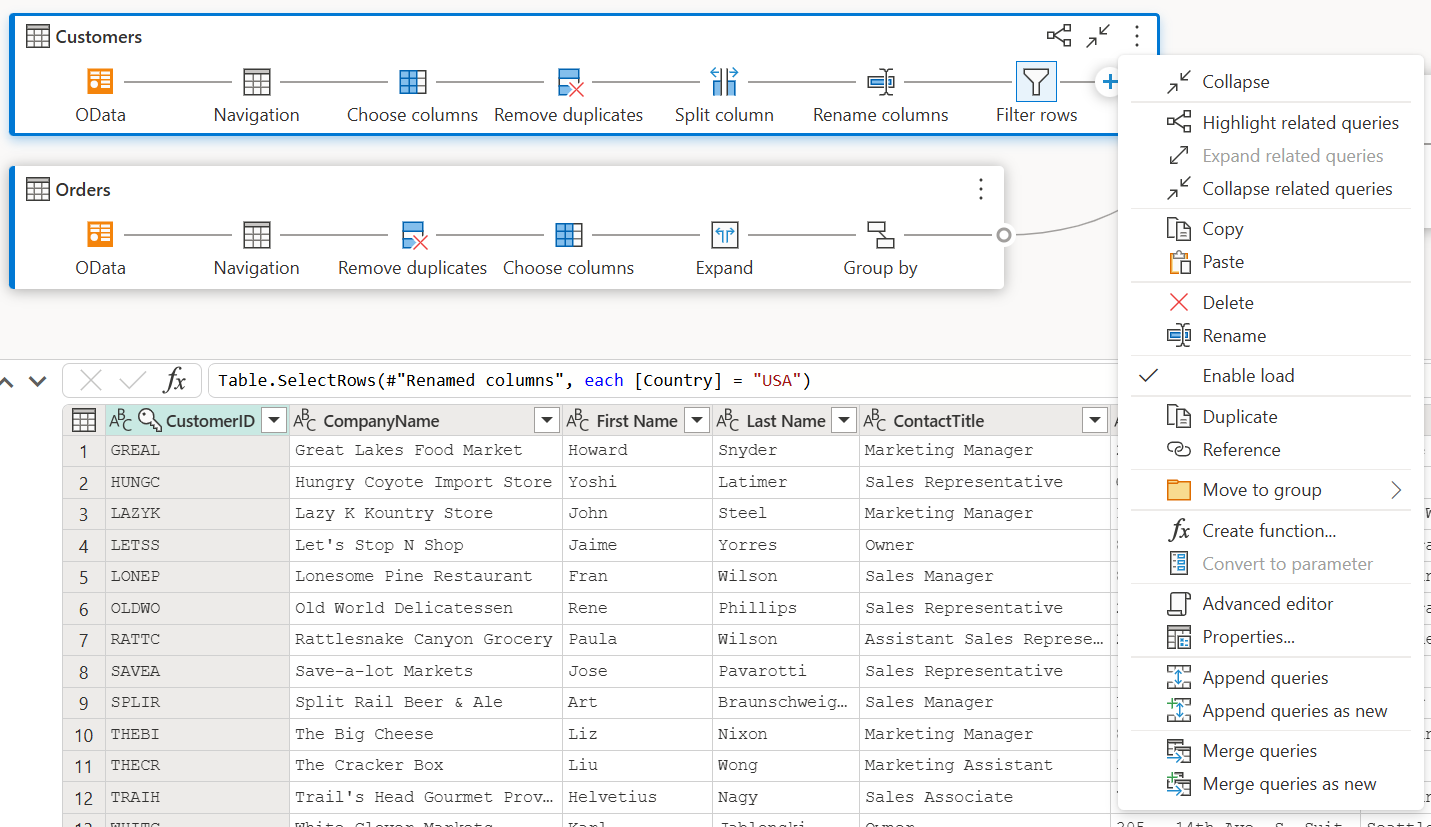
Task: Open the CustomerID column filter dropdown
Action: click(x=274, y=421)
